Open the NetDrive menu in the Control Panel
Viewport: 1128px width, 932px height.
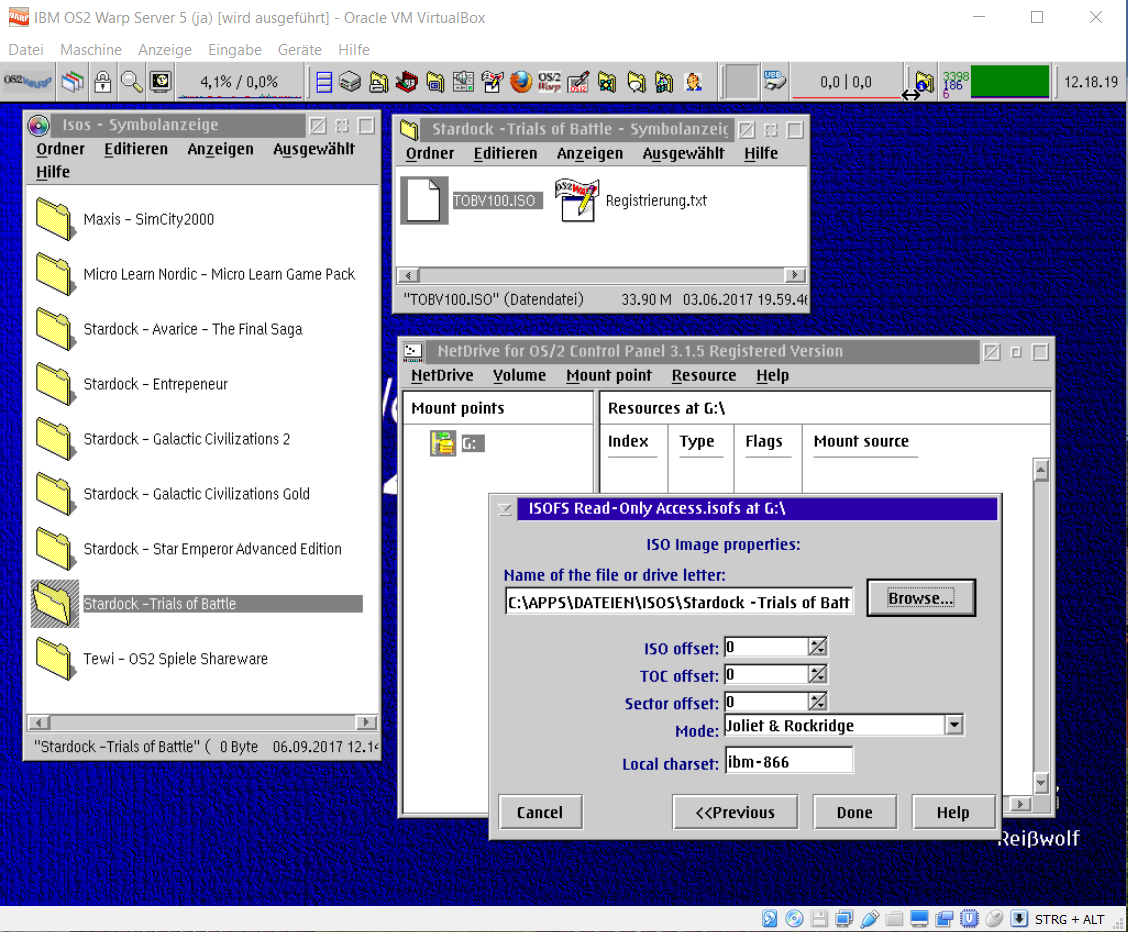[x=442, y=375]
